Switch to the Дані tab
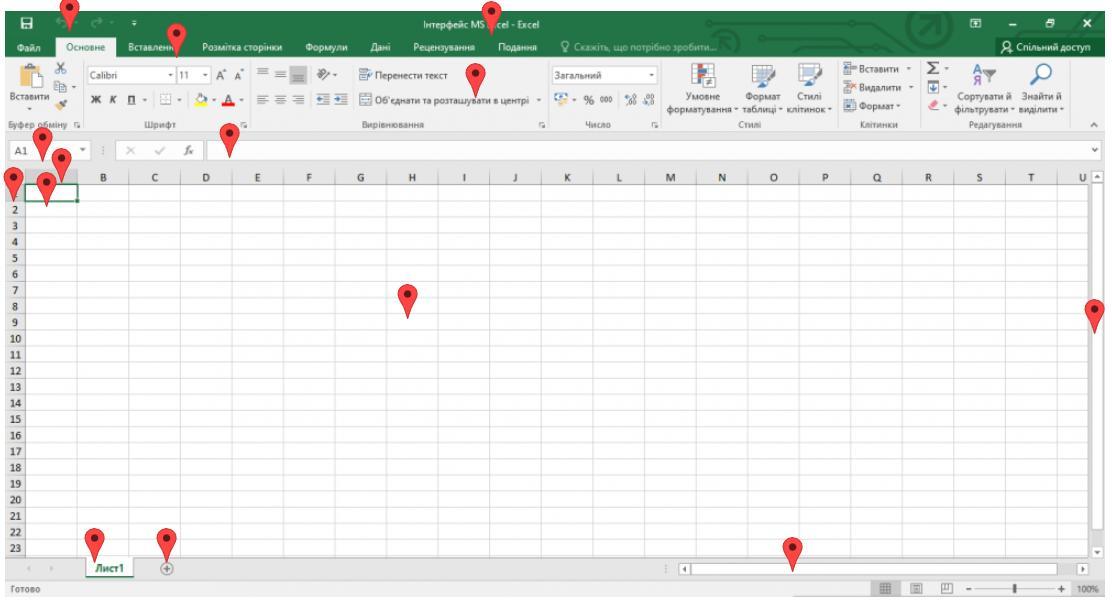Screen dimensions: 1112x601 tap(380, 47)
